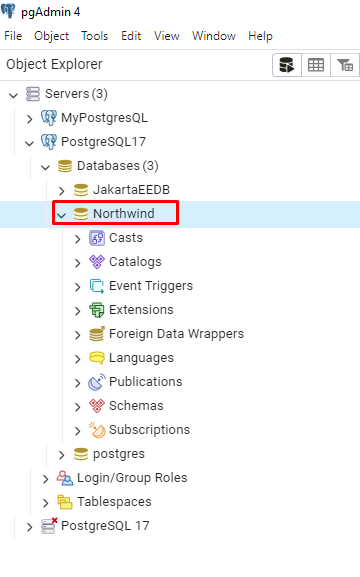Select the MyPostgreSQL server label

pyautogui.click(x=104, y=118)
